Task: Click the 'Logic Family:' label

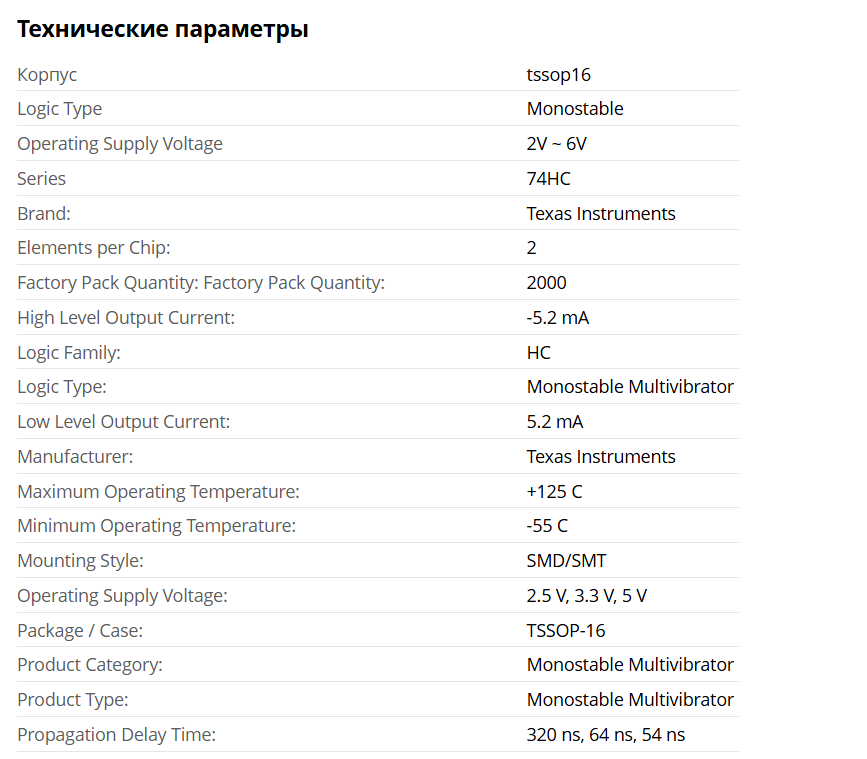Action: 69,353
